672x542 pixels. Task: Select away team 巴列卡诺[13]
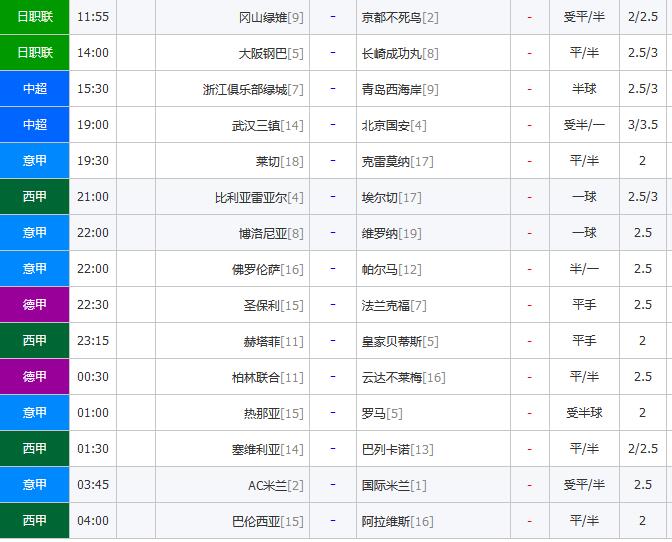point(397,449)
